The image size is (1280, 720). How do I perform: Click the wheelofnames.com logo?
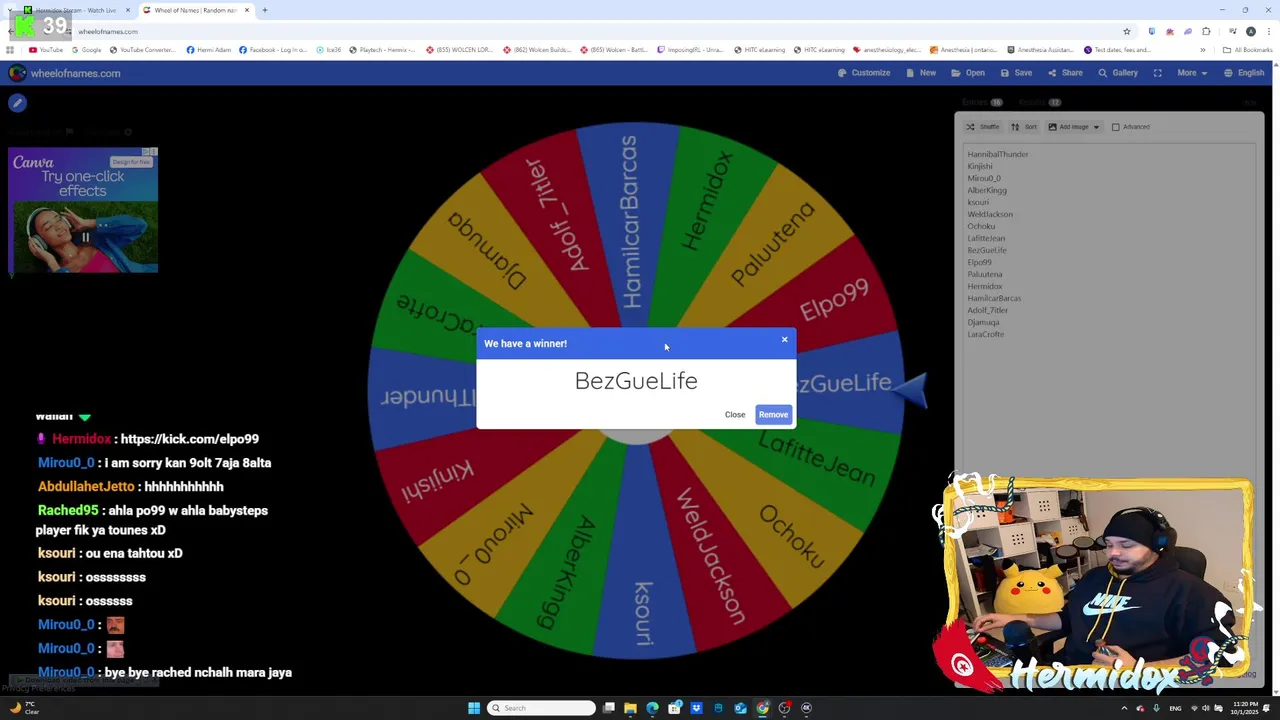[x=64, y=73]
